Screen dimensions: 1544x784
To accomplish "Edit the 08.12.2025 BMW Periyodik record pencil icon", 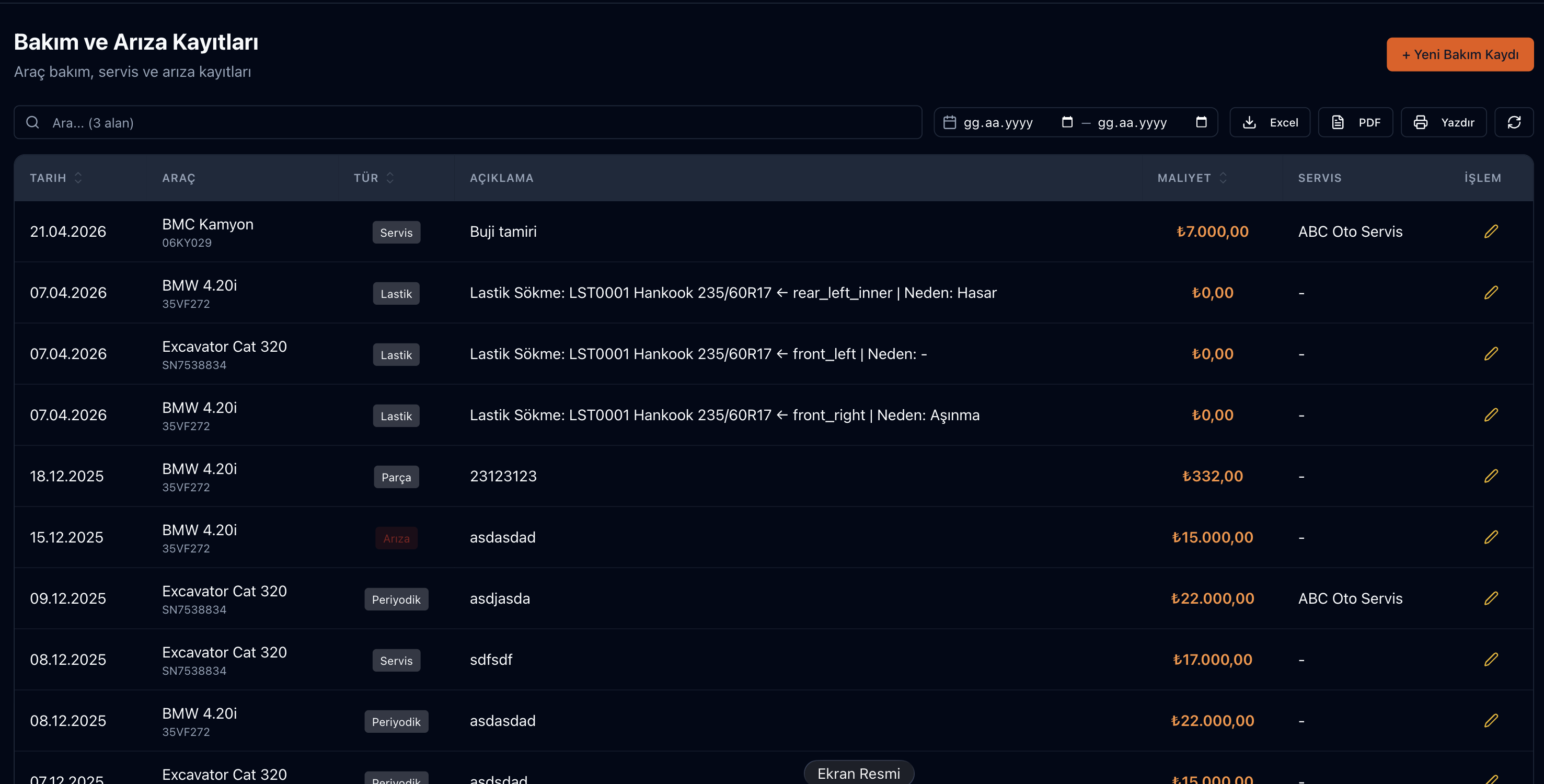I will [x=1491, y=720].
